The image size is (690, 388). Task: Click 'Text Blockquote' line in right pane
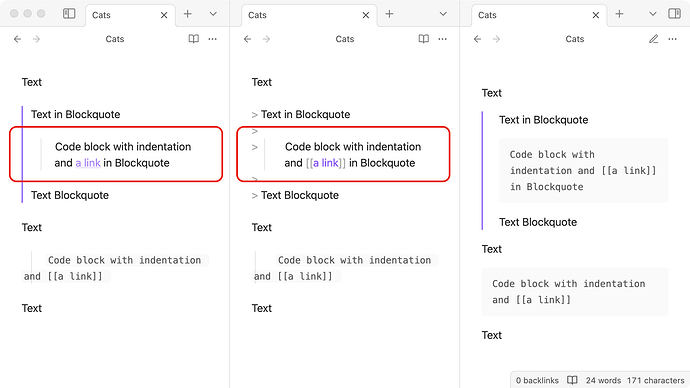(x=538, y=222)
